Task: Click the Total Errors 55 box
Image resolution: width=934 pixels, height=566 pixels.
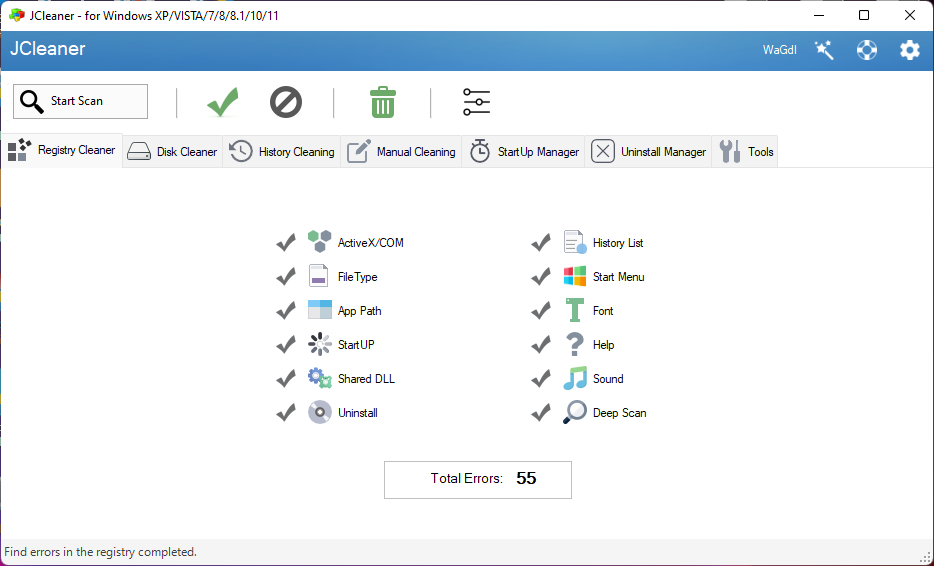Action: 478,480
